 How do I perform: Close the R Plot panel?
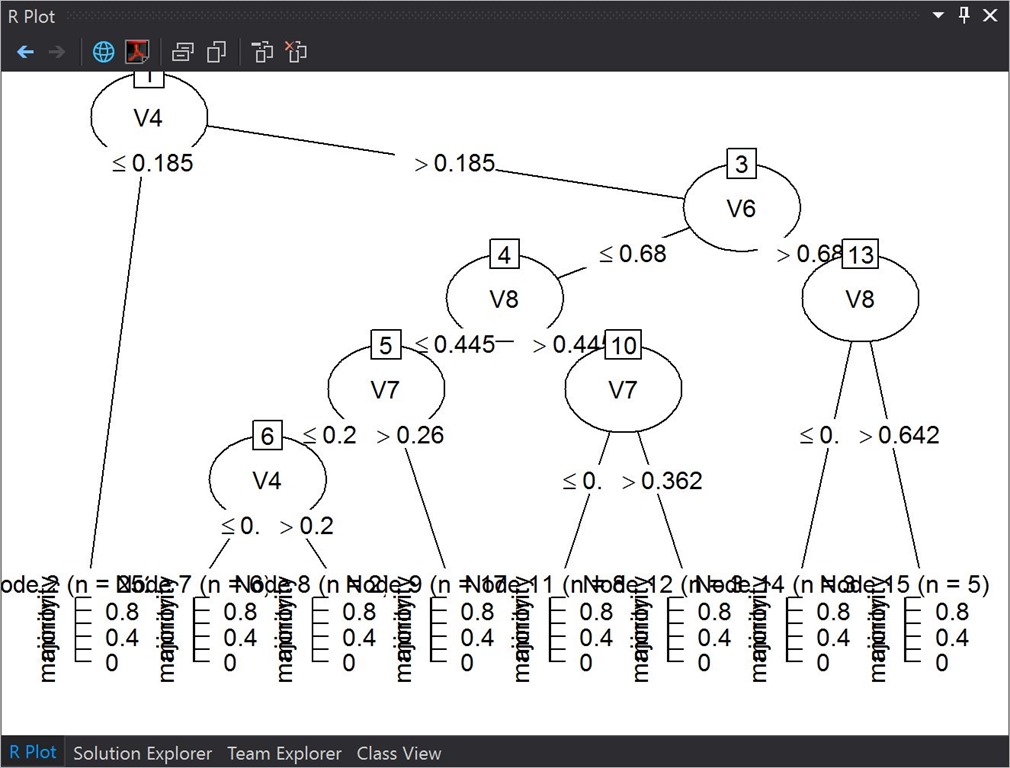coord(990,16)
